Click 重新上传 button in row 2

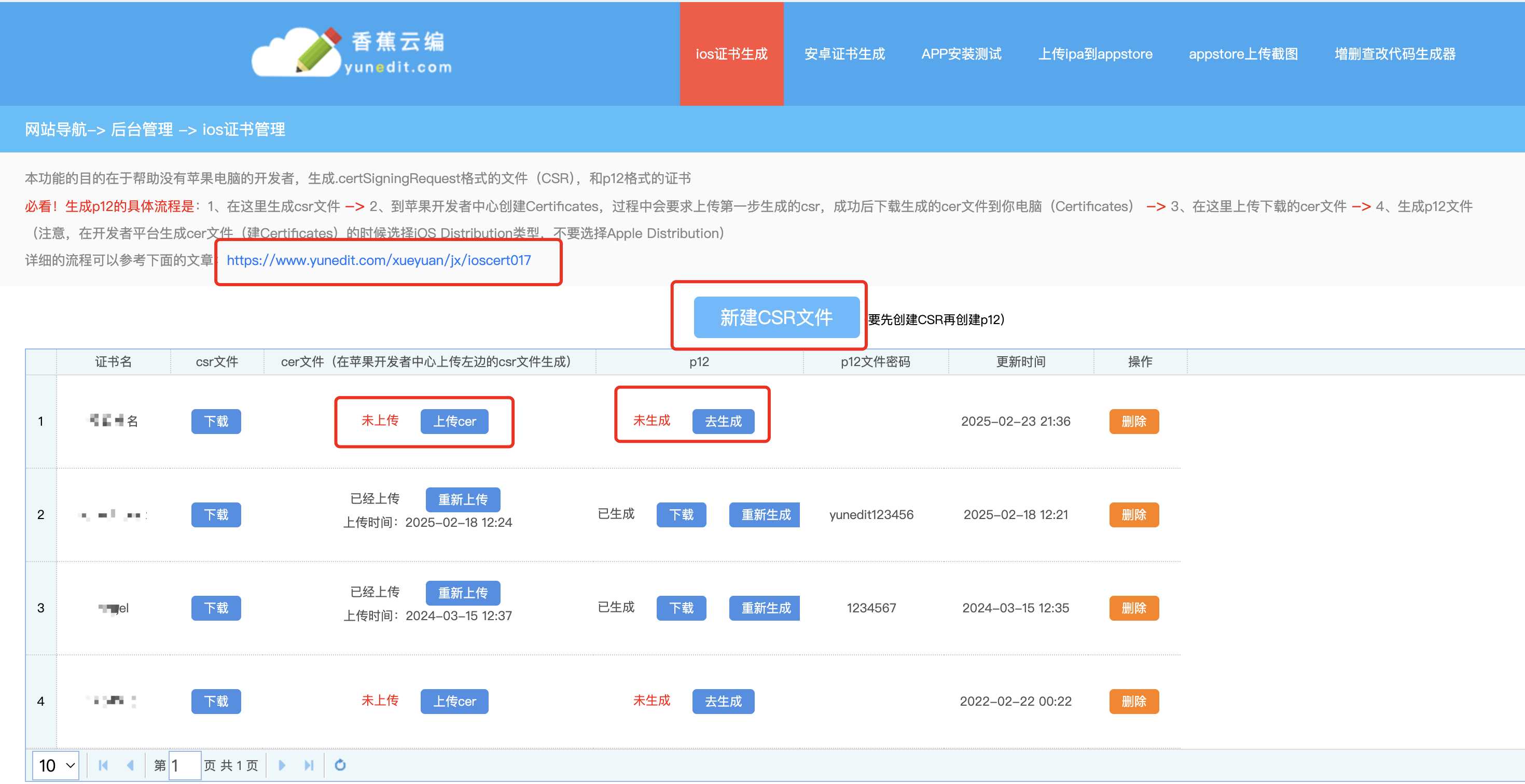(x=462, y=499)
